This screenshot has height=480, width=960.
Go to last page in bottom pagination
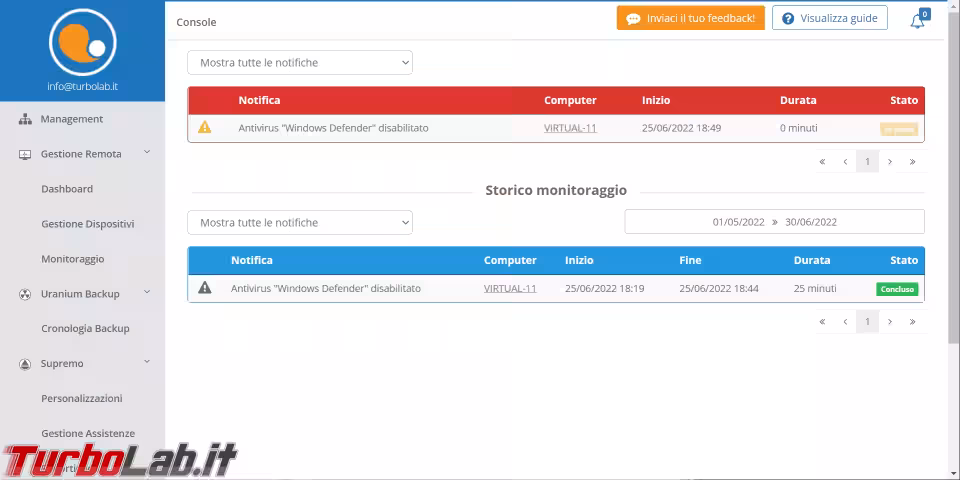coord(912,322)
